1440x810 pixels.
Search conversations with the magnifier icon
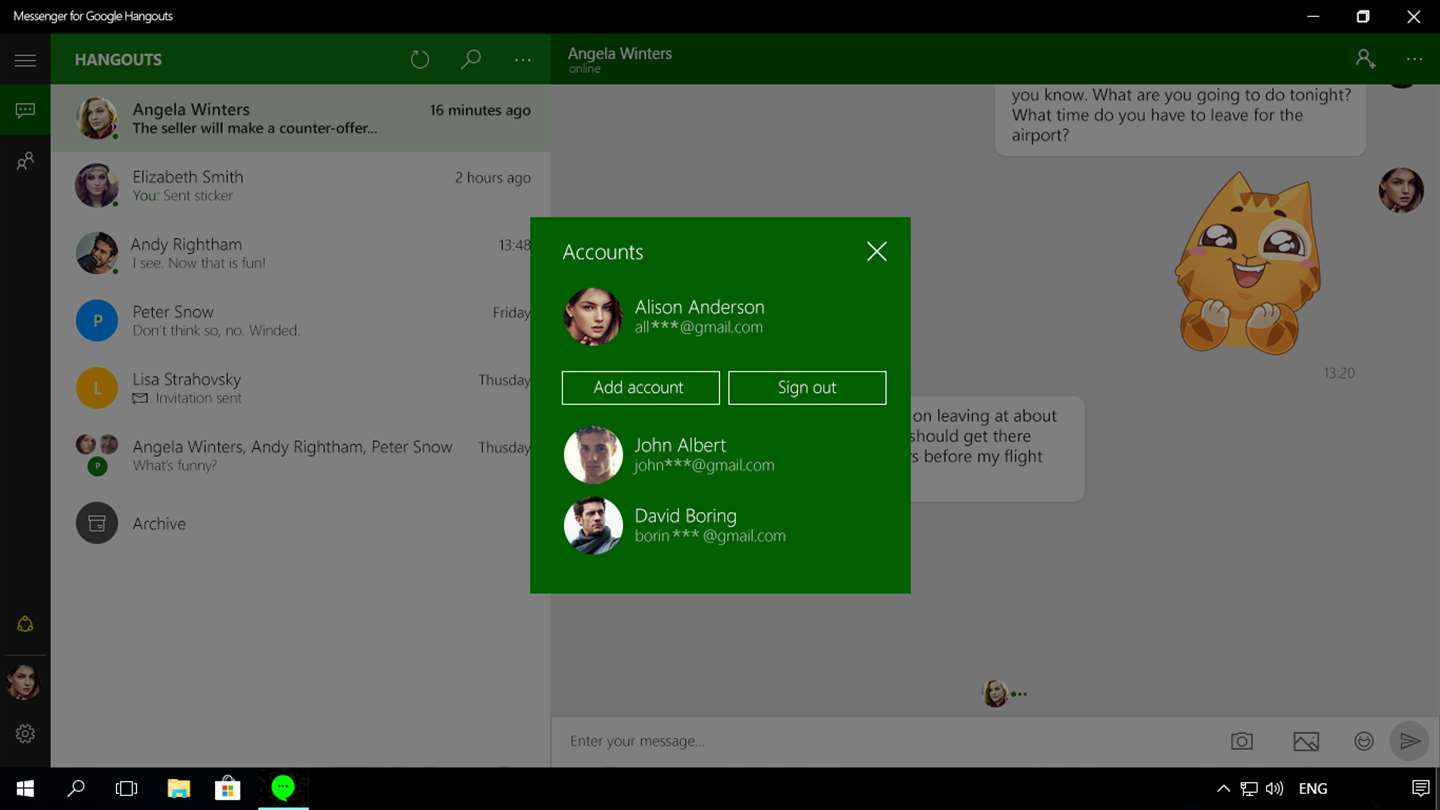click(471, 60)
